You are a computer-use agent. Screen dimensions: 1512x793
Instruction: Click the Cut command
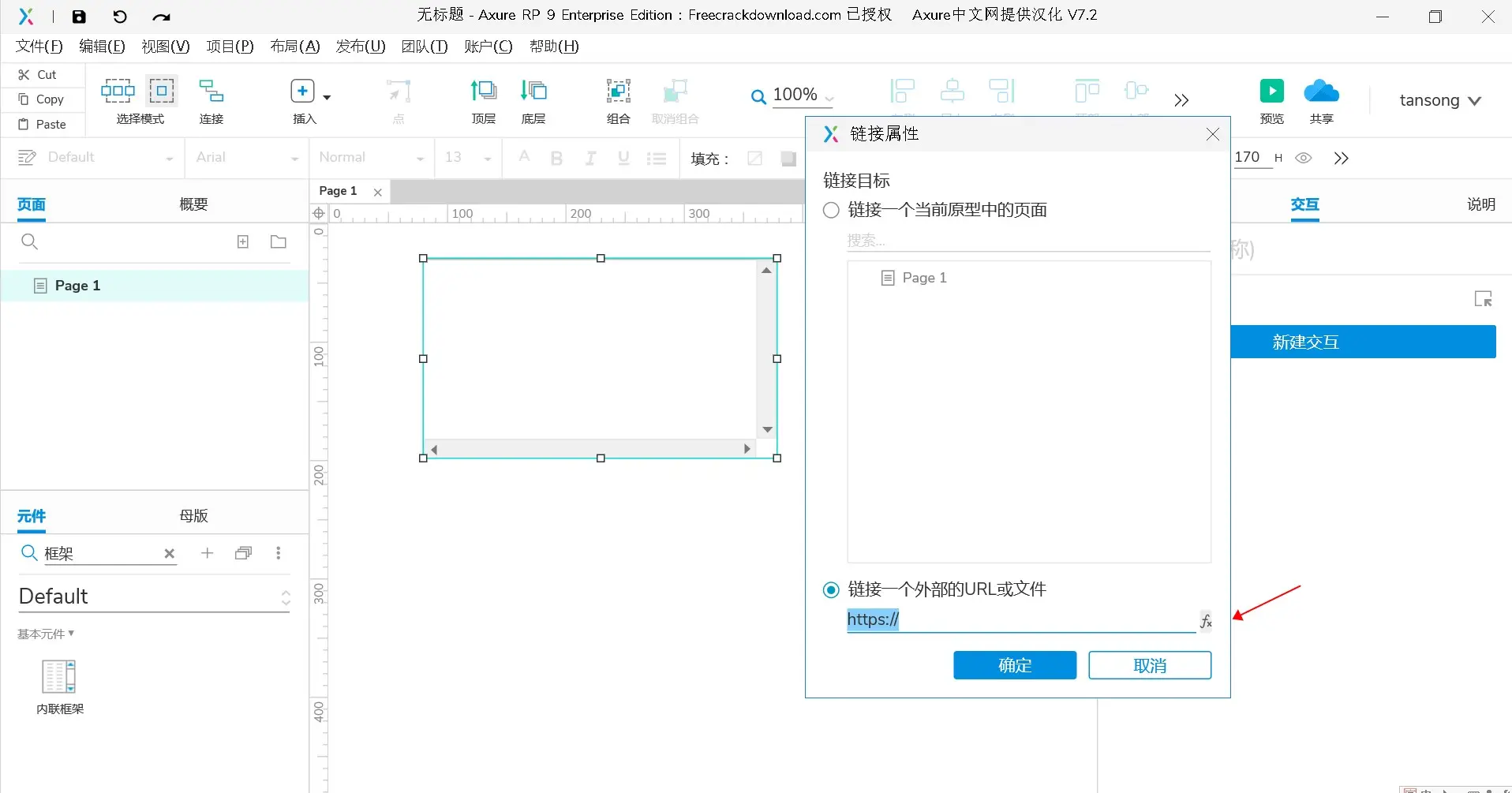click(38, 74)
